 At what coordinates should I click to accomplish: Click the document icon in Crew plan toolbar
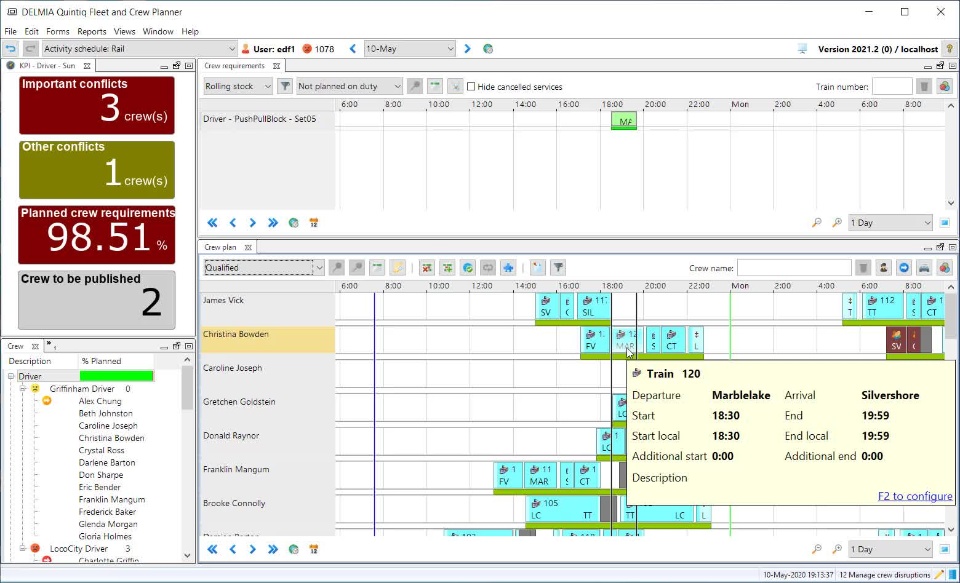pyautogui.click(x=538, y=268)
